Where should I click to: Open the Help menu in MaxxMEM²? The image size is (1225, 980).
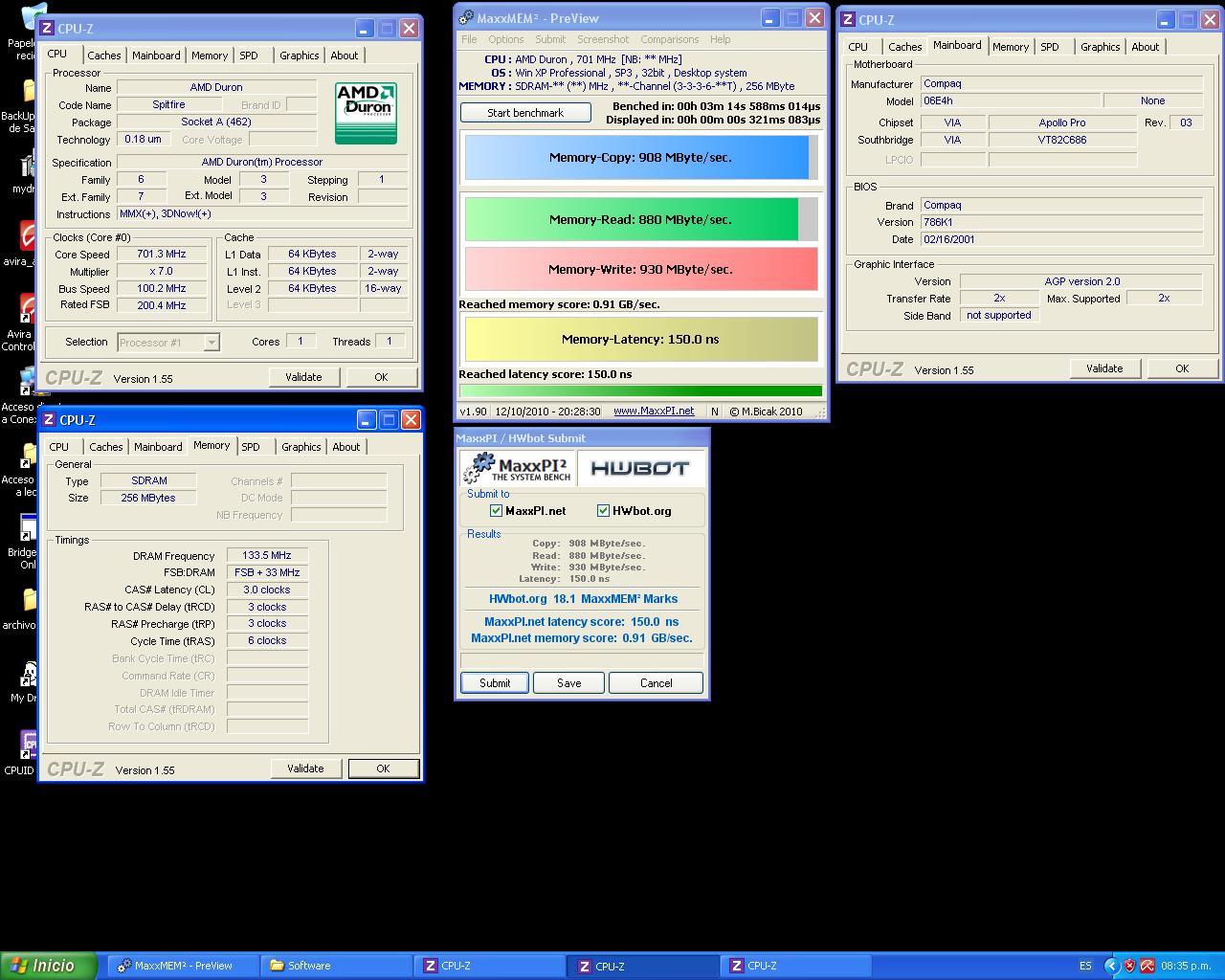[x=720, y=39]
